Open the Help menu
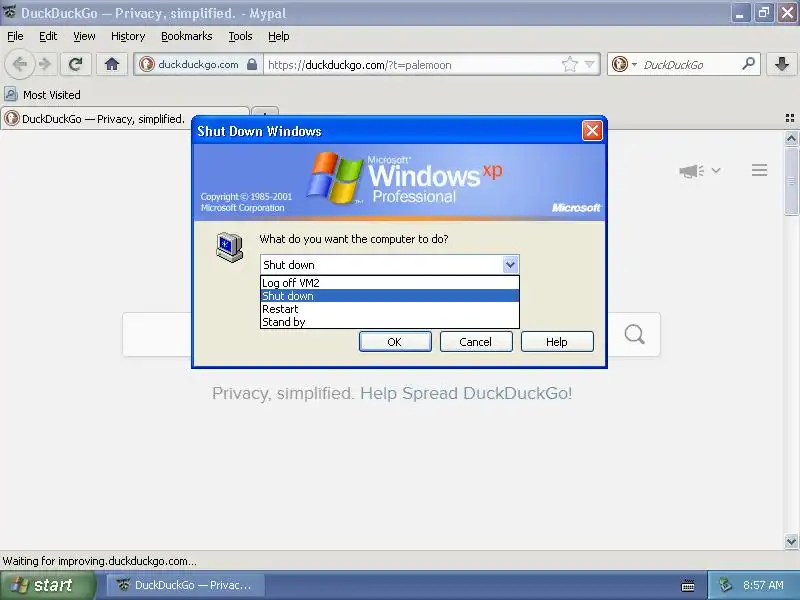This screenshot has height=600, width=800. click(279, 36)
